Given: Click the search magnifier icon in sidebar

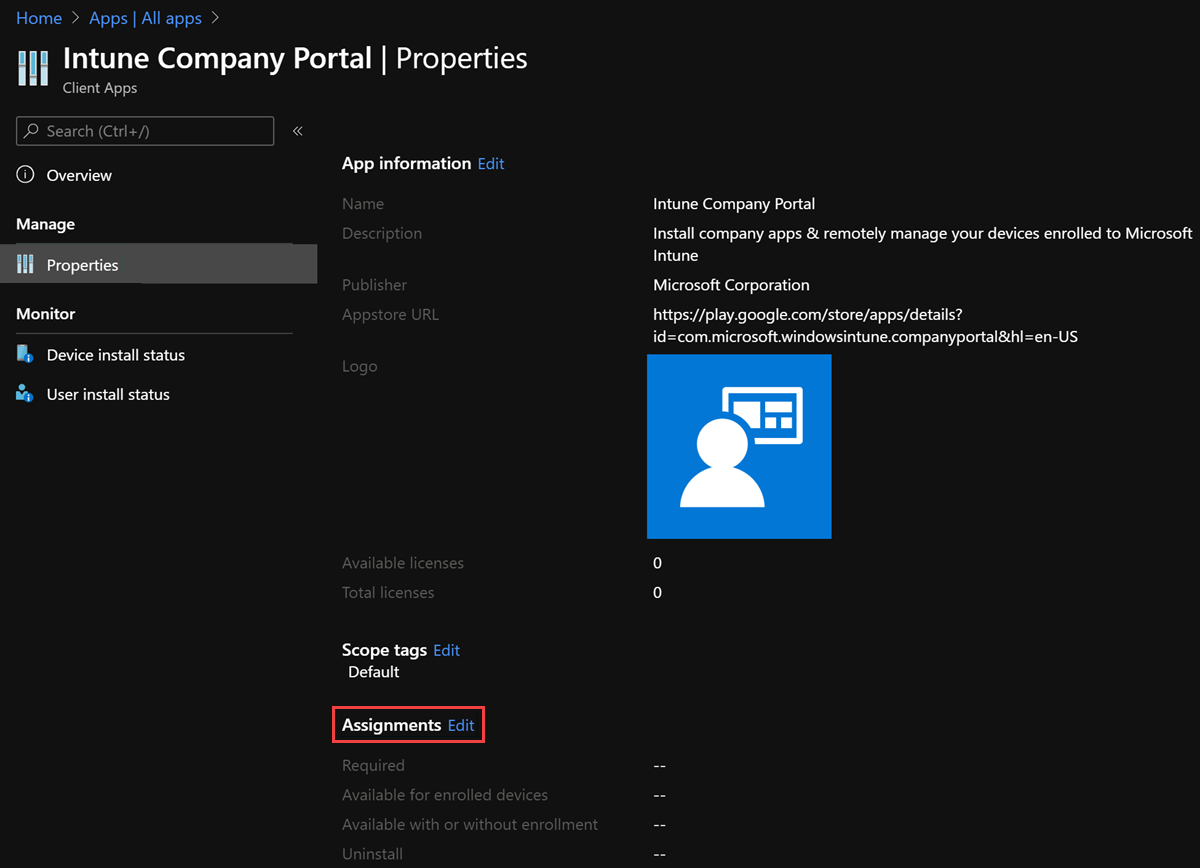Looking at the screenshot, I should pyautogui.click(x=32, y=131).
